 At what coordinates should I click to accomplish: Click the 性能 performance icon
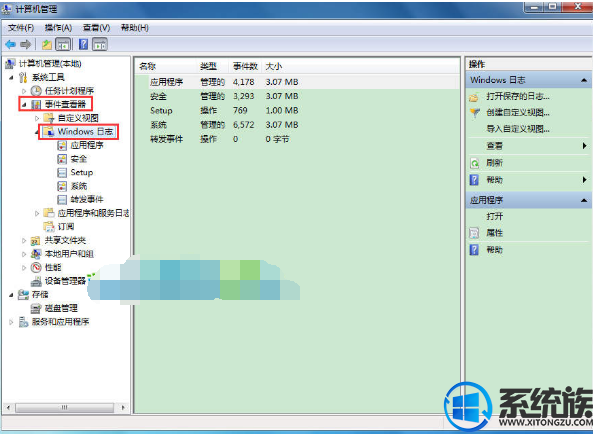pos(36,267)
